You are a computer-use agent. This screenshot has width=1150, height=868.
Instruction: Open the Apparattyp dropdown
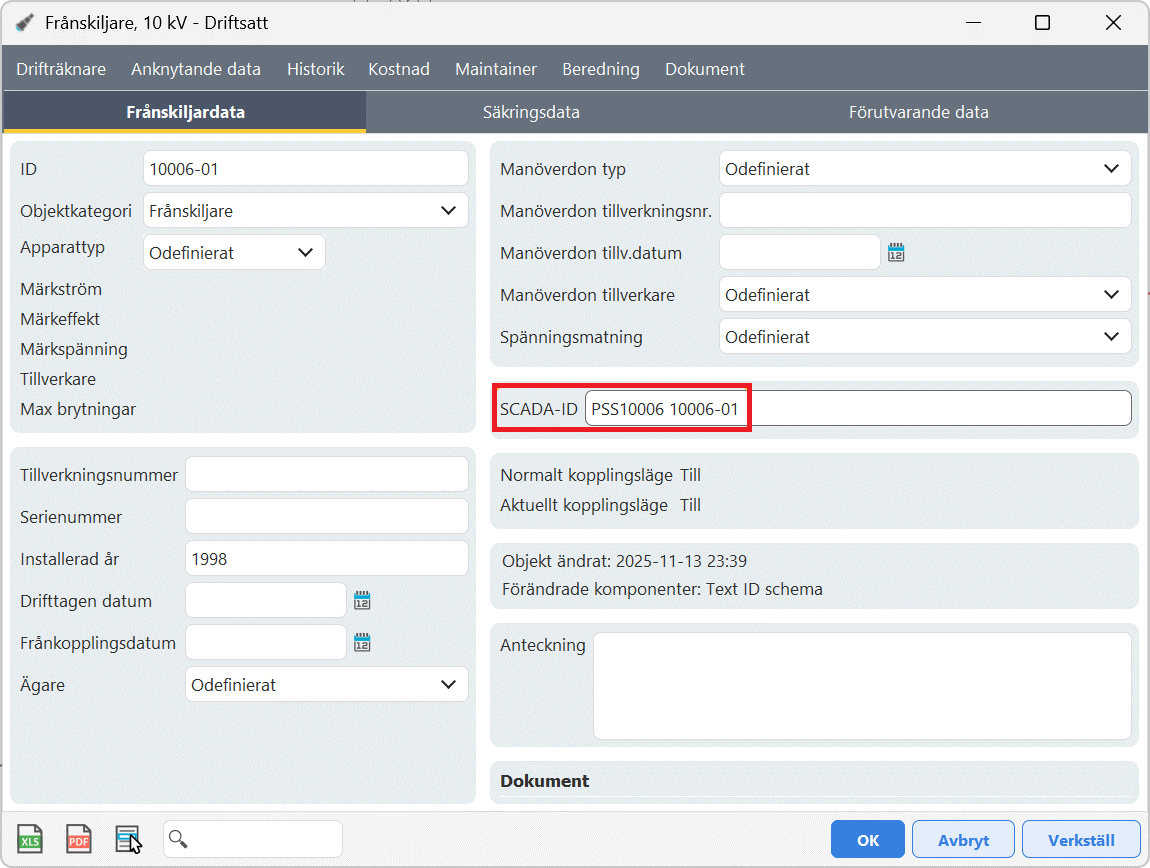click(305, 253)
